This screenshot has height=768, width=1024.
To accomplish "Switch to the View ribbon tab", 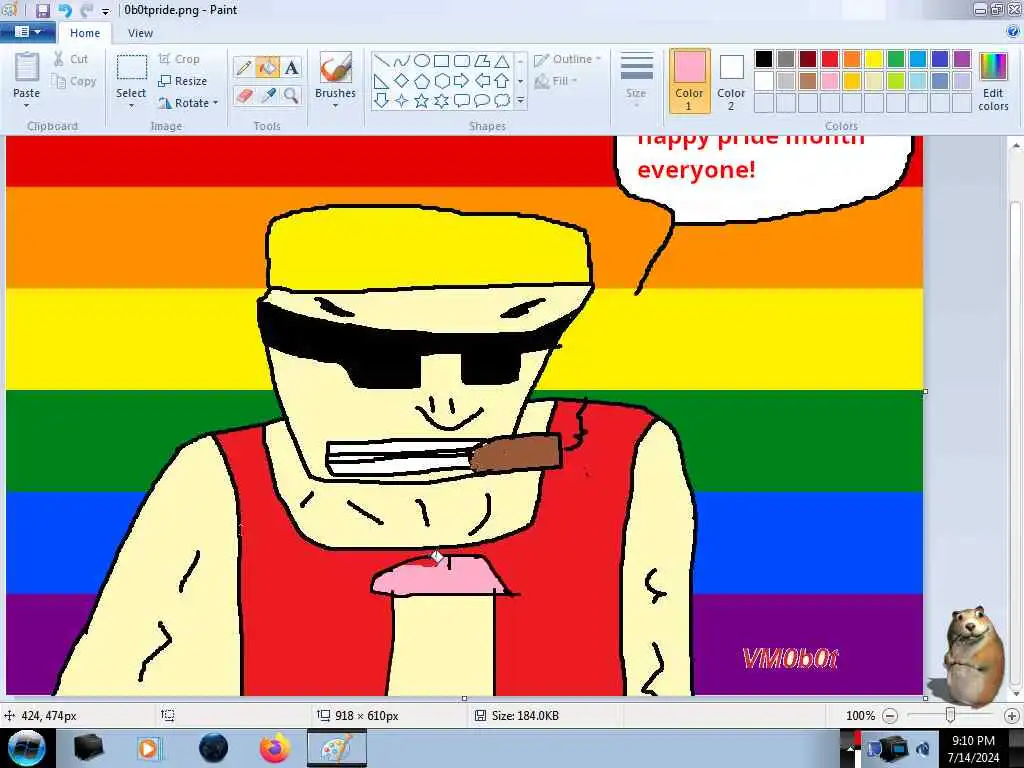I will [x=140, y=33].
